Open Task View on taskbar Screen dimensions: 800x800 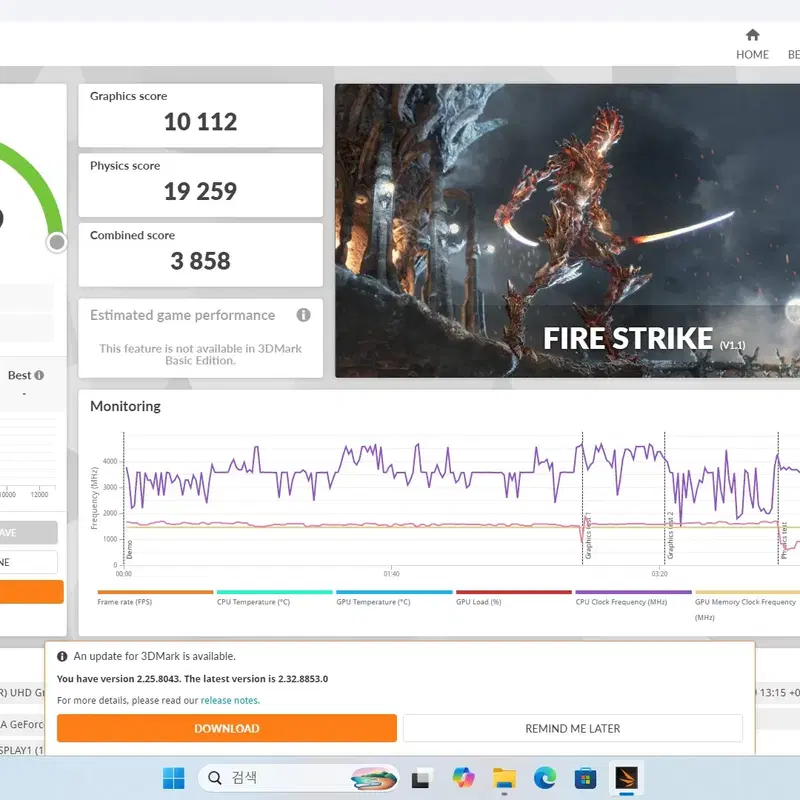[420, 778]
